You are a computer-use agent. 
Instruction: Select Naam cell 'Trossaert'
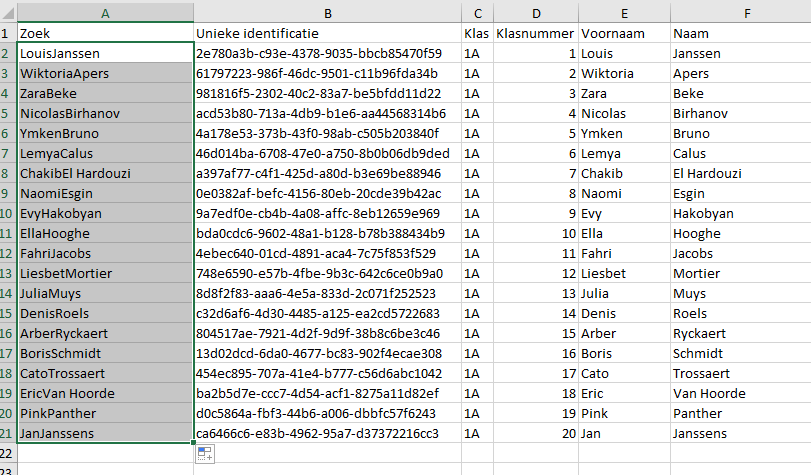point(741,374)
